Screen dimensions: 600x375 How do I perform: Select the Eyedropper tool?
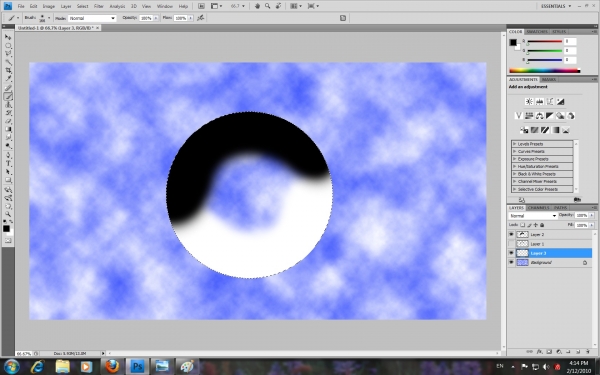[x=8, y=79]
